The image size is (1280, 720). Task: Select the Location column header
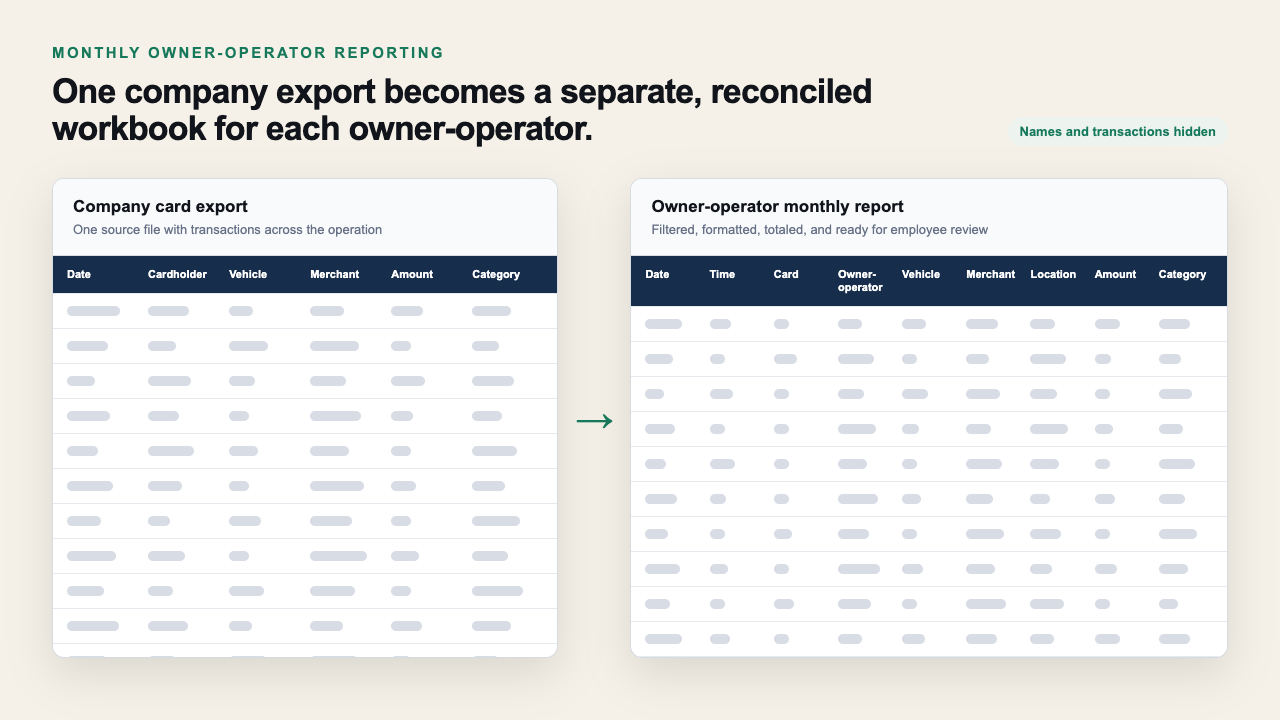tap(1053, 274)
